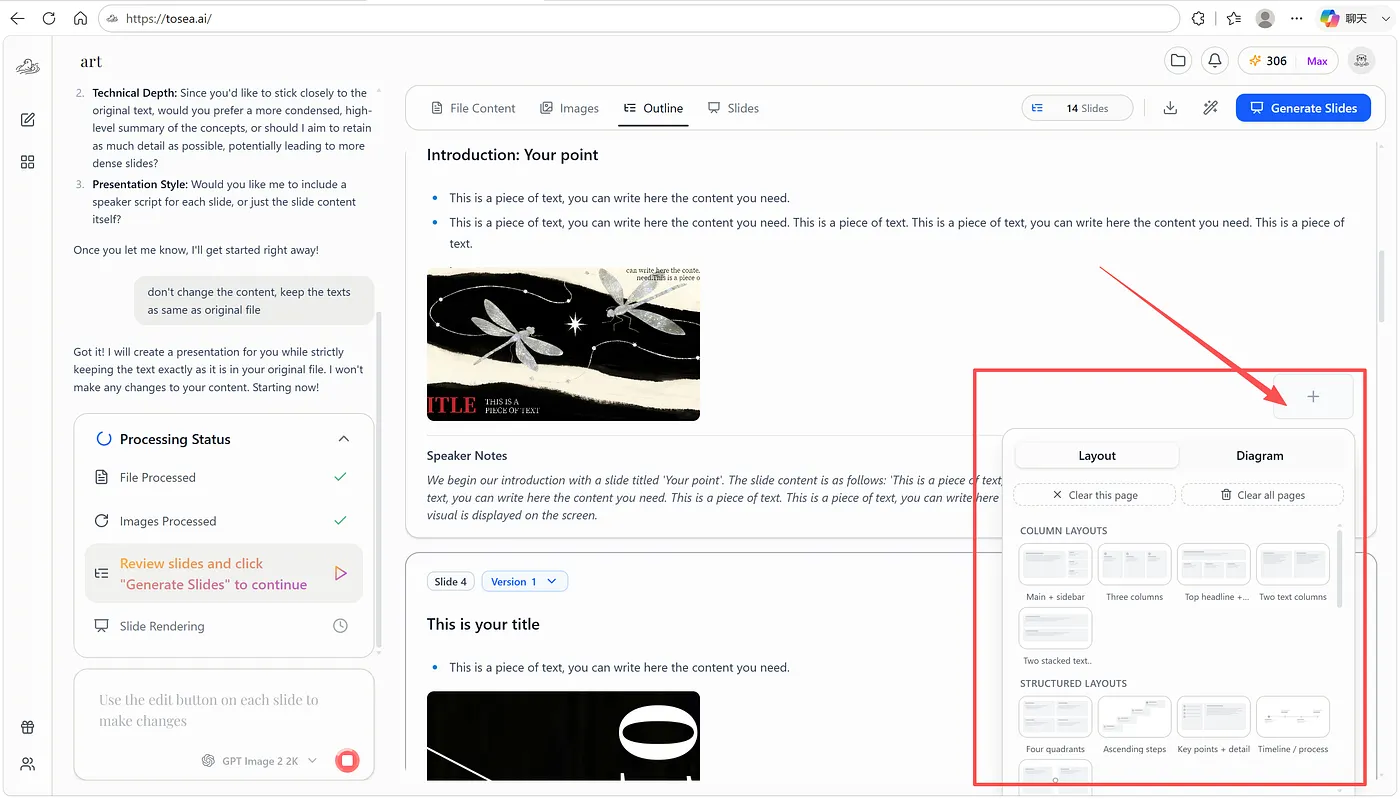Screen dimensions: 1400x799
Task: Open browser favorites star icon
Action: [1233, 18]
